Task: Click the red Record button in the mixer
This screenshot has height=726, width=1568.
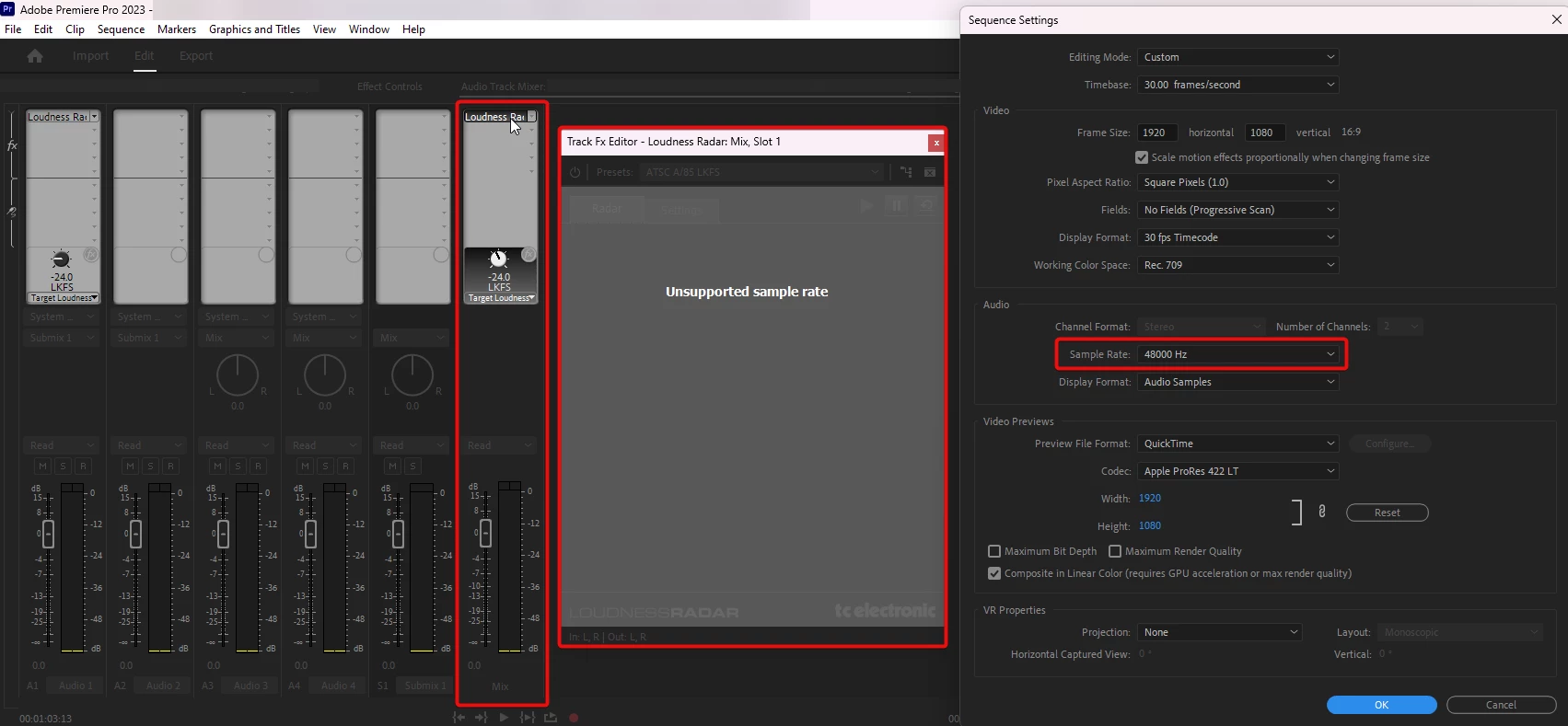Action: pos(574,718)
